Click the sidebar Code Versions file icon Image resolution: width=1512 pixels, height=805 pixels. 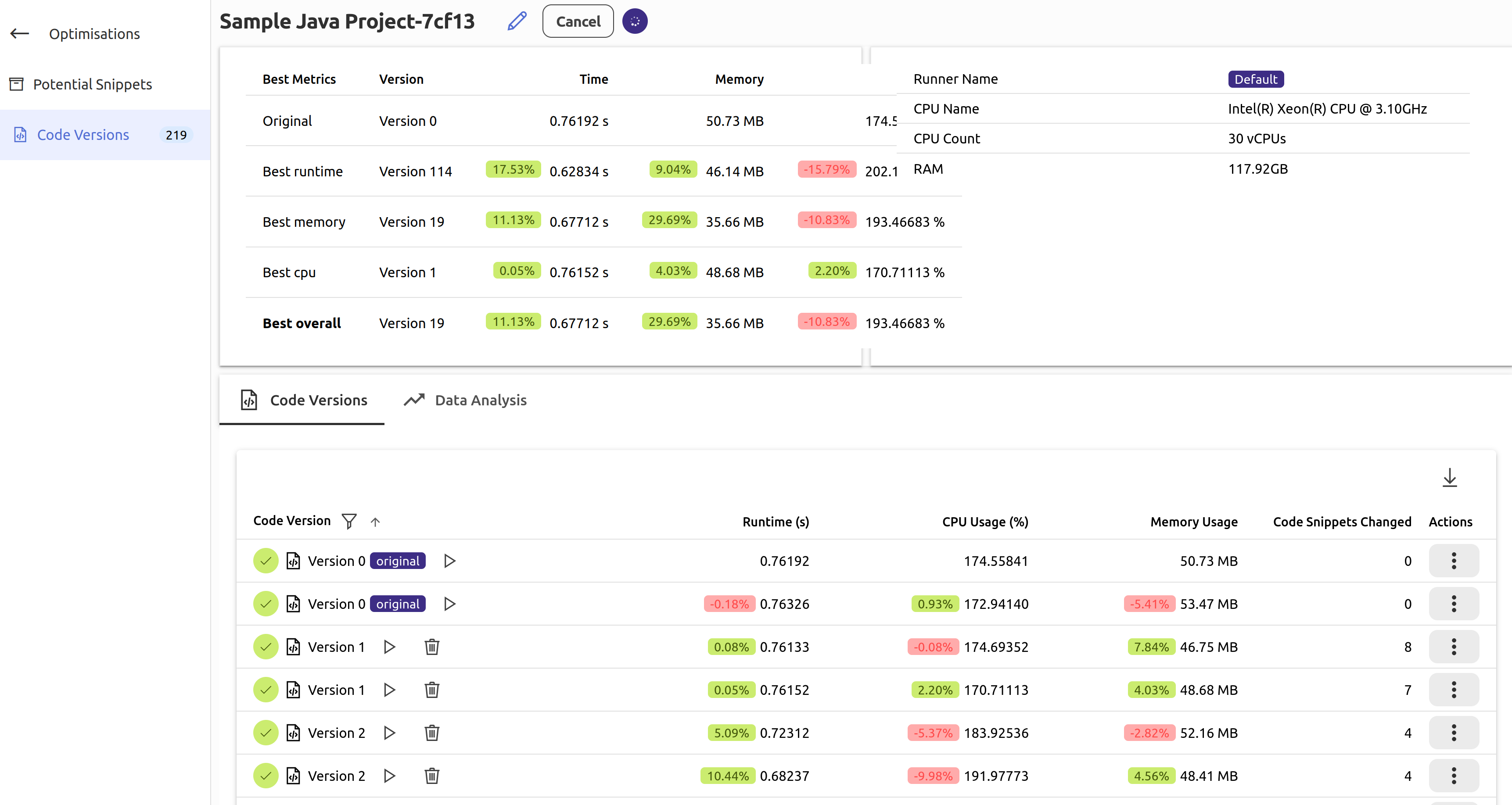tap(20, 134)
